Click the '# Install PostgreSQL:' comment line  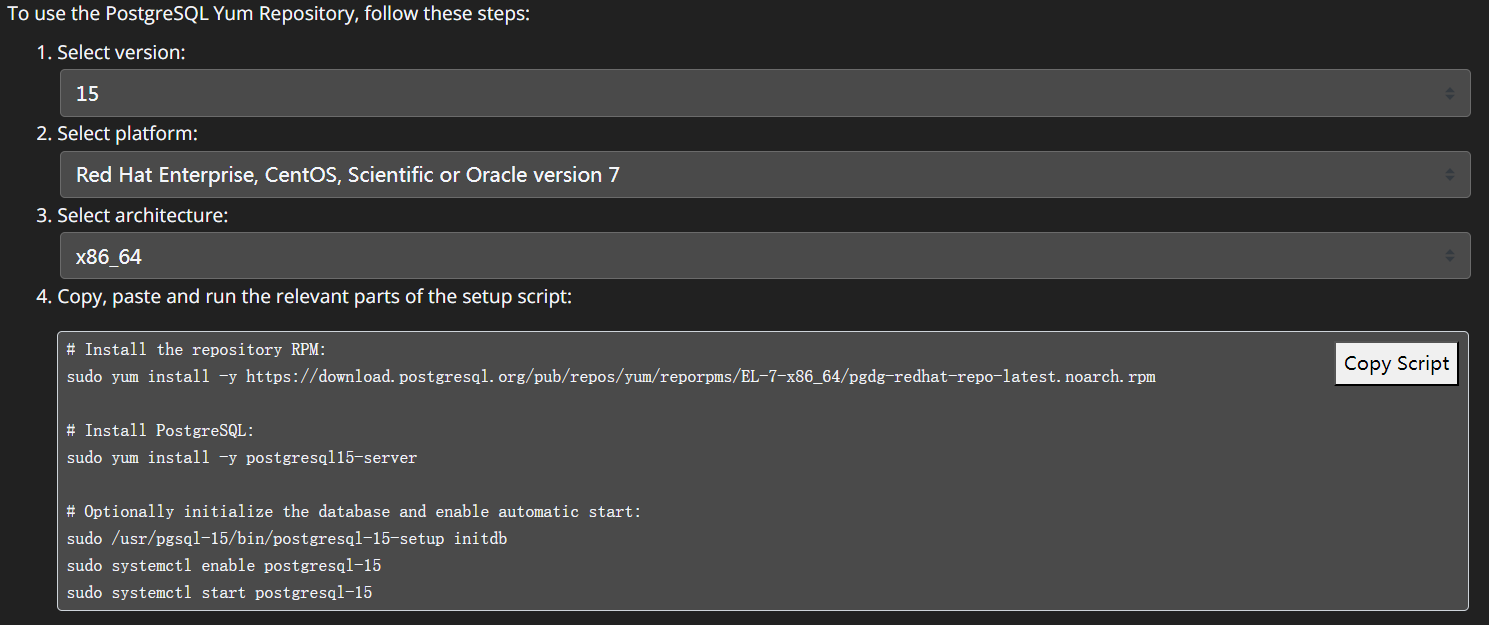pos(161,431)
